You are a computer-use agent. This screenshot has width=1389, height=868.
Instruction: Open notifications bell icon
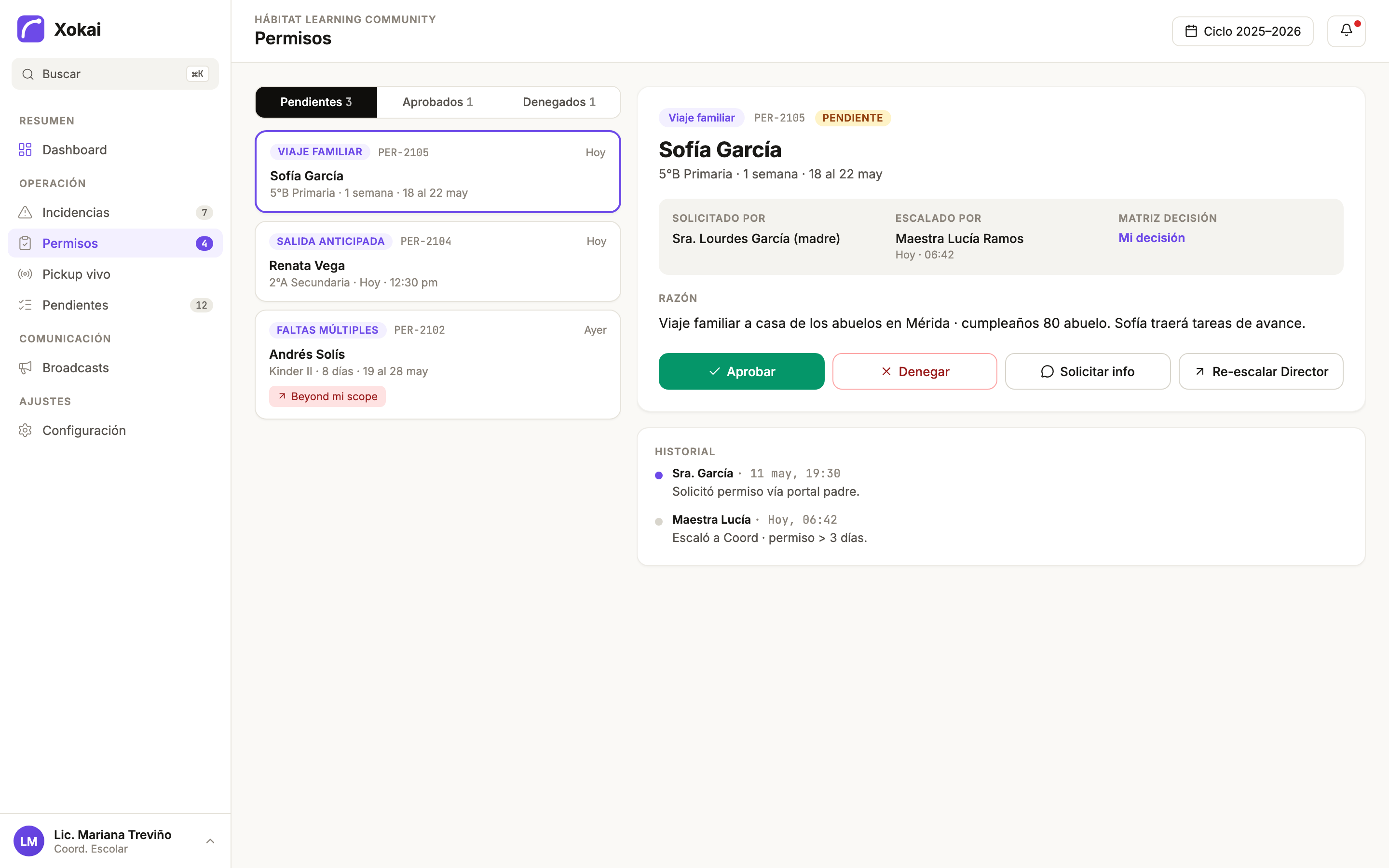point(1346,31)
